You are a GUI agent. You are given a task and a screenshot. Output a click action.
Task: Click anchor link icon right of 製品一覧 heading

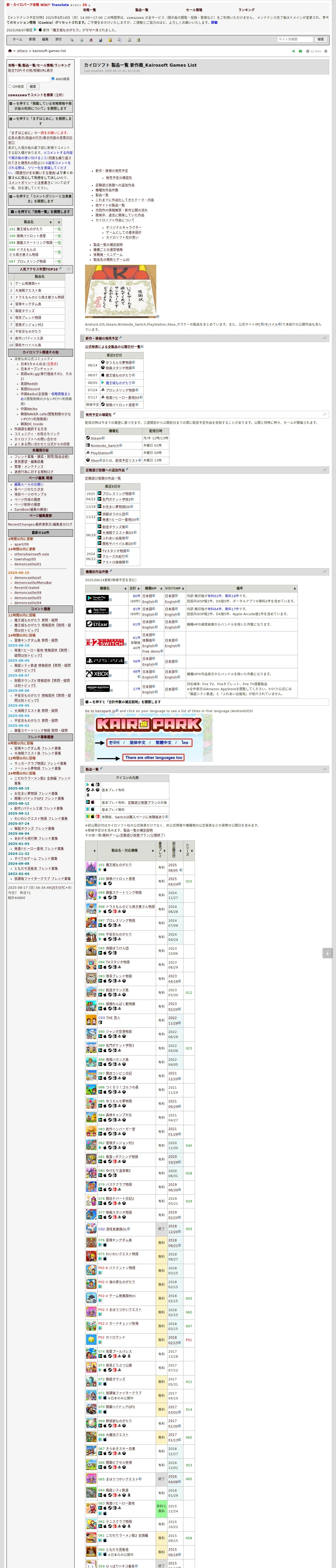pos(324,769)
